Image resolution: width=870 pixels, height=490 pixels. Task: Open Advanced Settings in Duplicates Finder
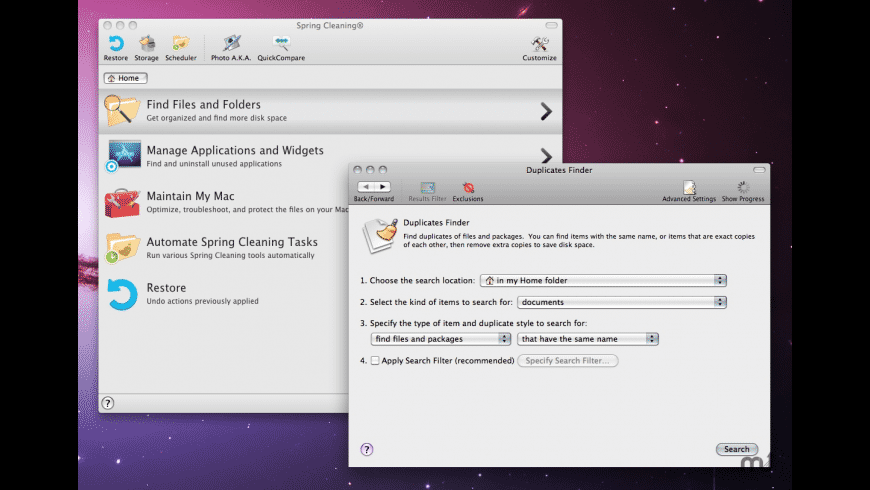pyautogui.click(x=689, y=188)
